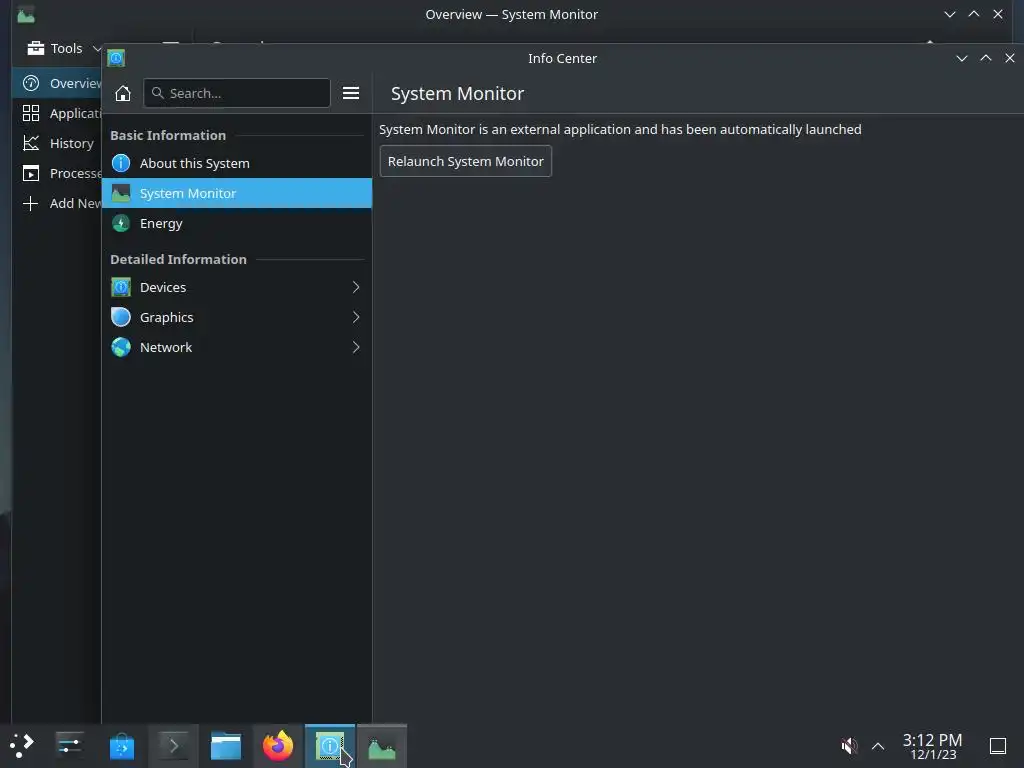Click Relaunch System Monitor button
The width and height of the screenshot is (1024, 768).
(466, 161)
